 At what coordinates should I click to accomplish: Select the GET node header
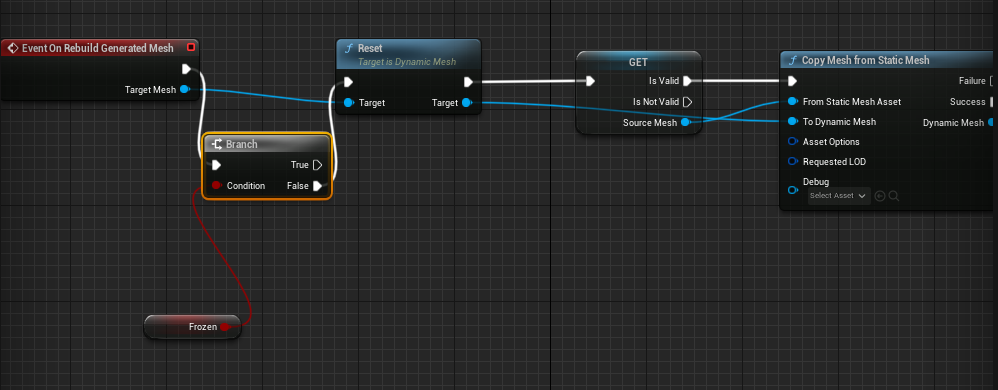(638, 62)
